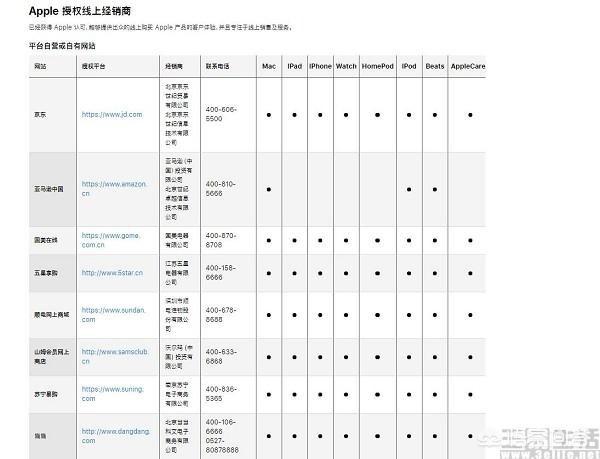Click phone number 400-870-8708
This screenshot has height=459, width=600.
(220, 240)
